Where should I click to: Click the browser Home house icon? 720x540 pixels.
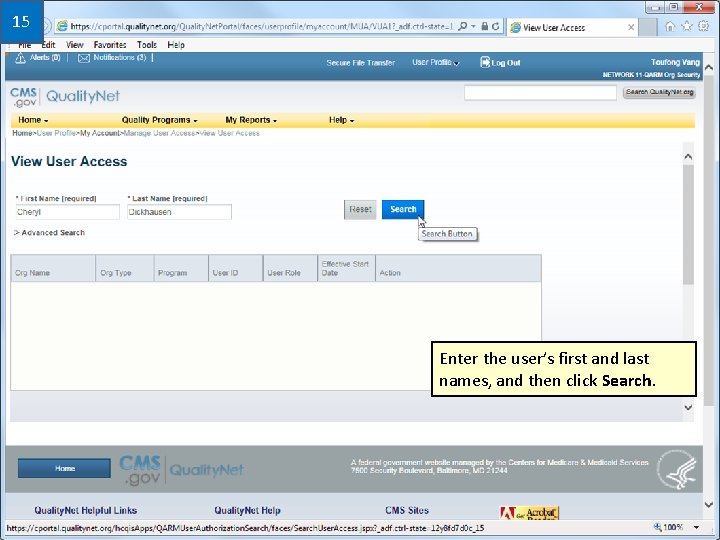pos(670,27)
